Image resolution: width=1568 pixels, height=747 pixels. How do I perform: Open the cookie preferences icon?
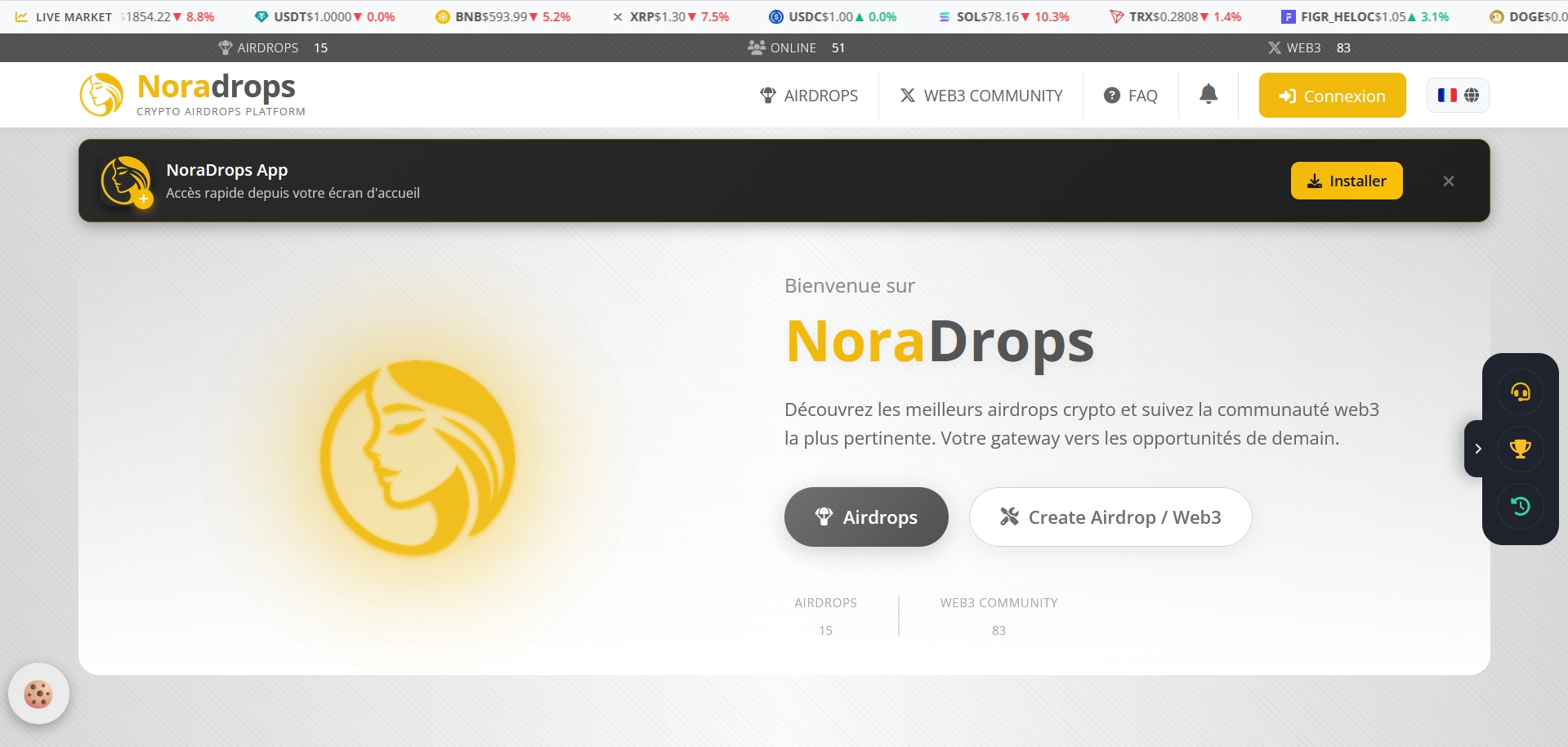pos(38,694)
